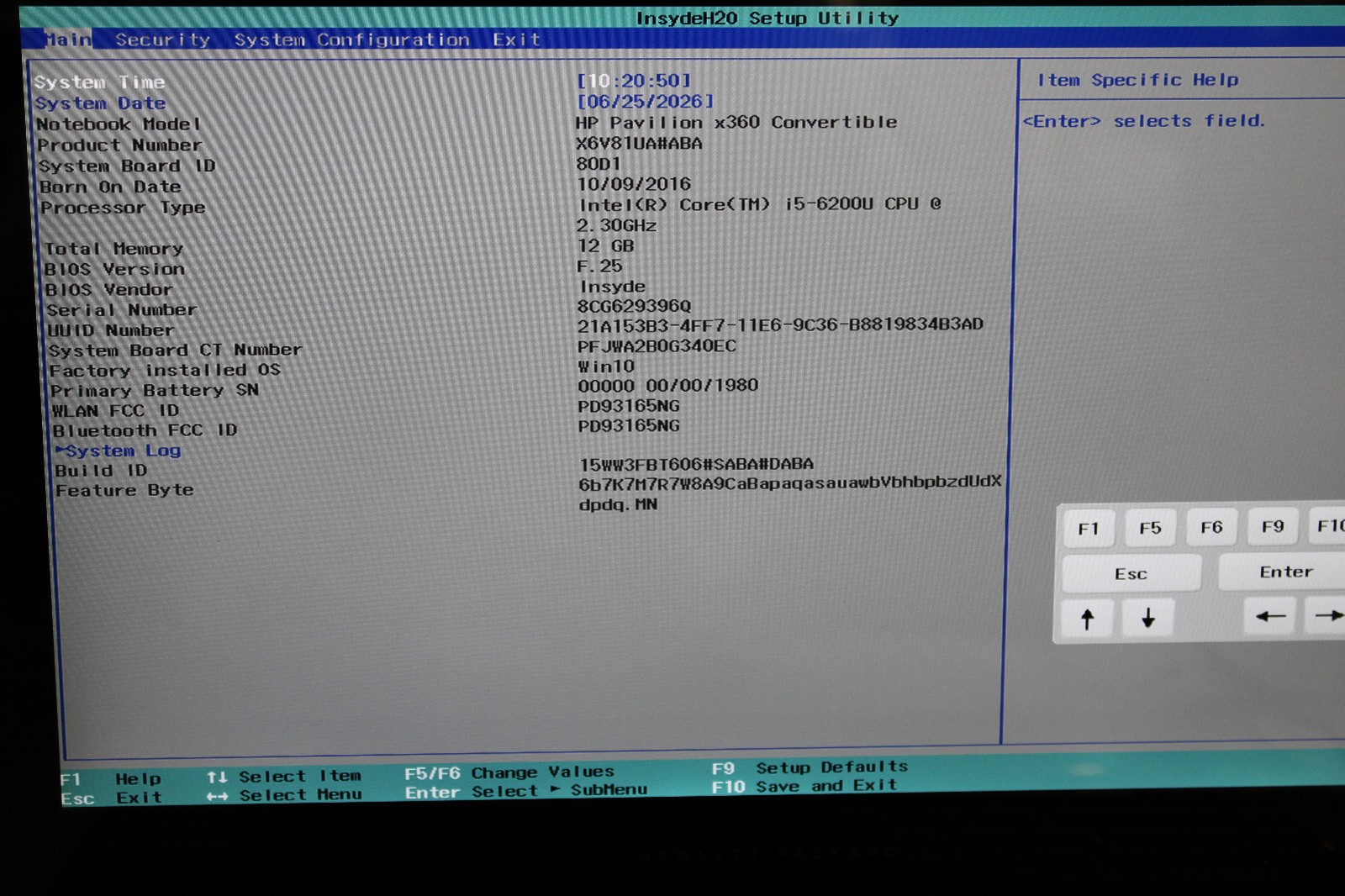This screenshot has height=896, width=1345.
Task: Click the System Board CT Number label
Action: coord(175,350)
